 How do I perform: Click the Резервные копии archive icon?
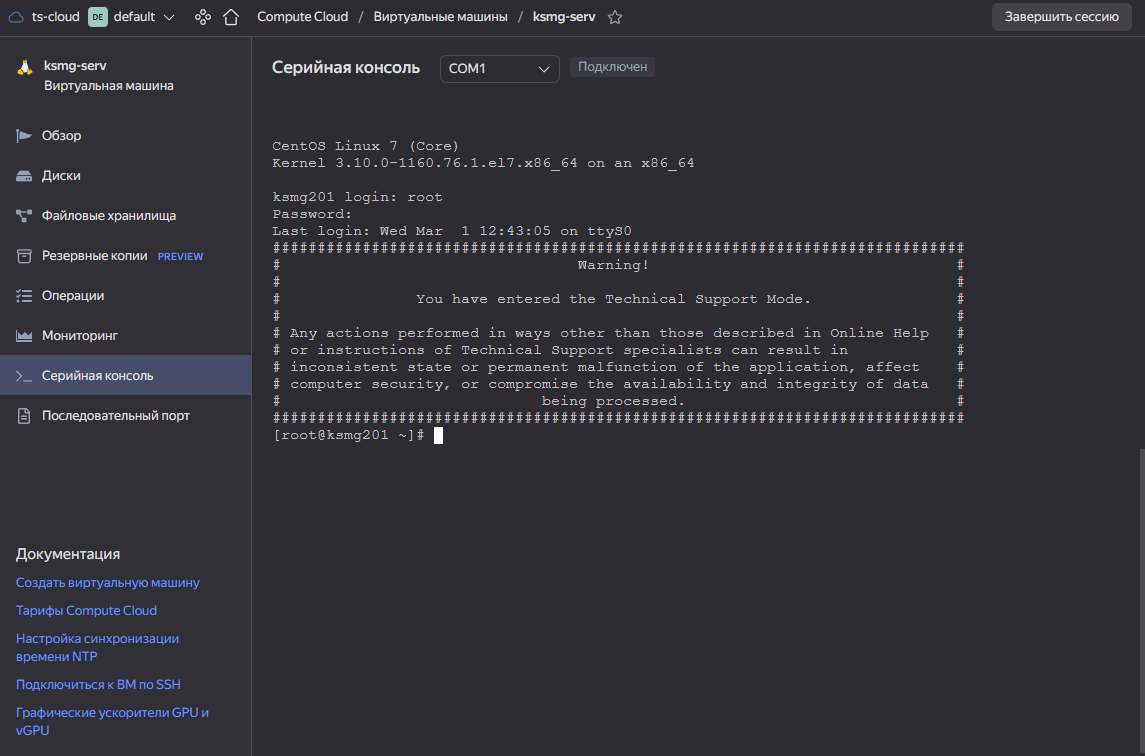coord(24,256)
